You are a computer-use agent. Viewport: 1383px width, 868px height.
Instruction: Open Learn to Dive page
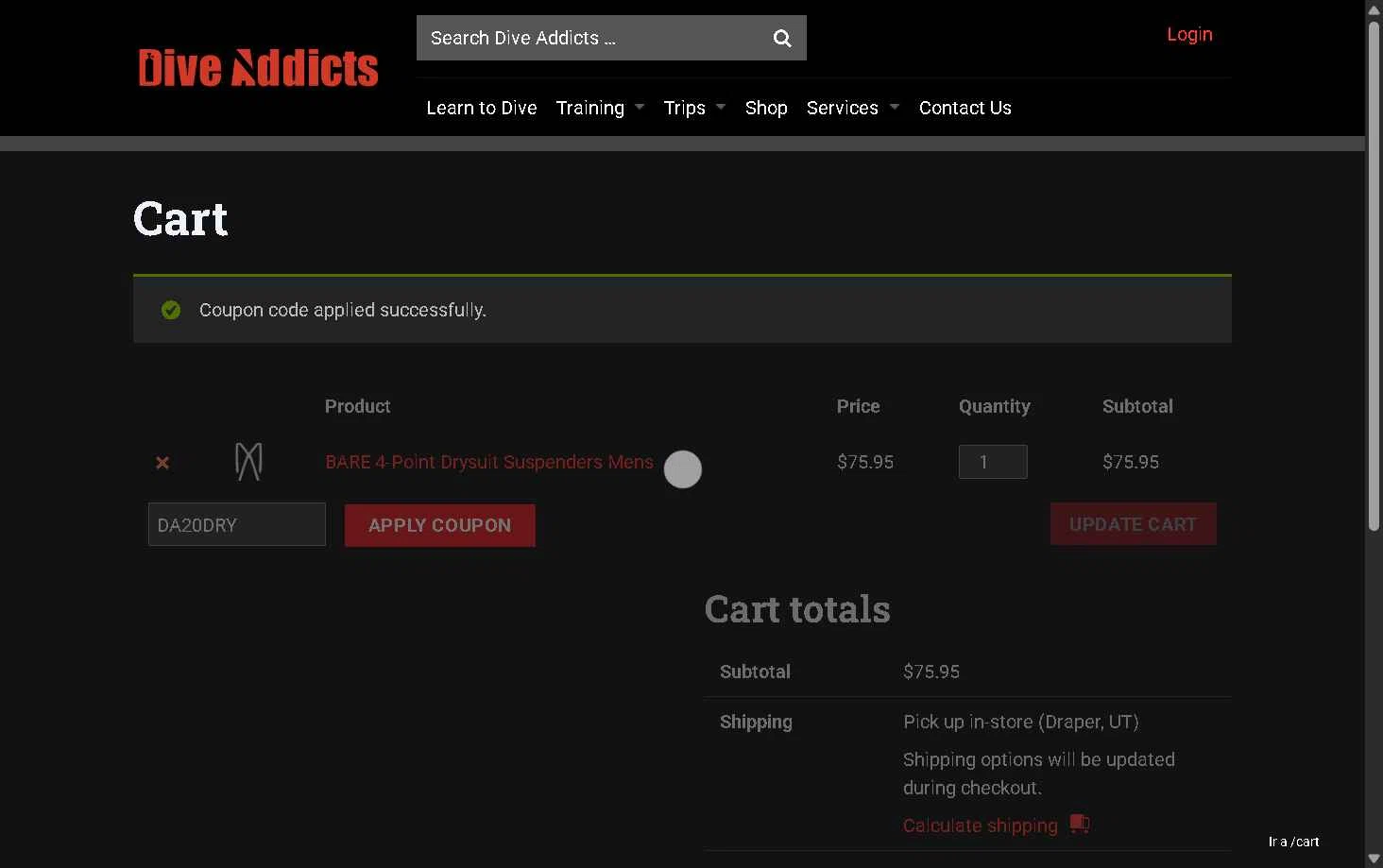coord(482,108)
